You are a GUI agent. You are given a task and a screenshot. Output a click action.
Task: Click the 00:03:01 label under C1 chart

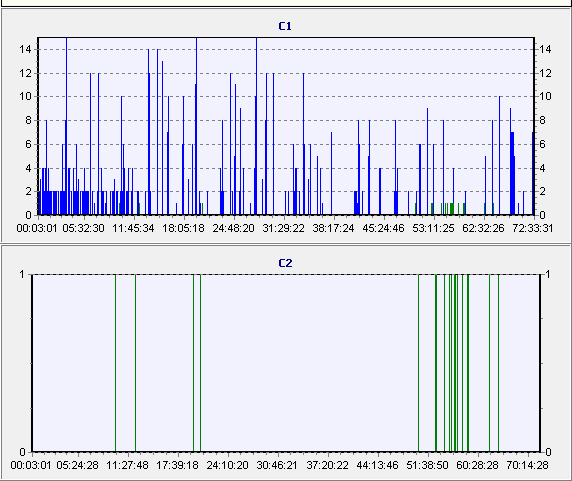point(37,228)
